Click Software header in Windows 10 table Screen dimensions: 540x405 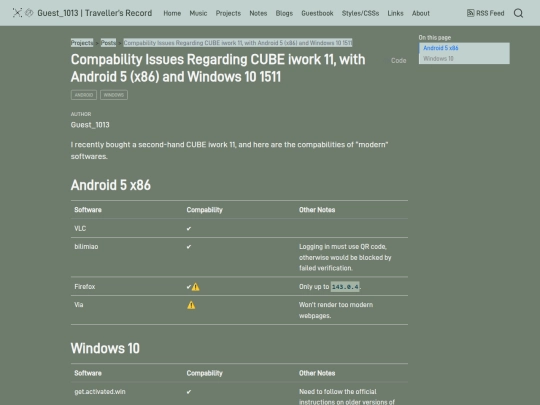pos(88,373)
